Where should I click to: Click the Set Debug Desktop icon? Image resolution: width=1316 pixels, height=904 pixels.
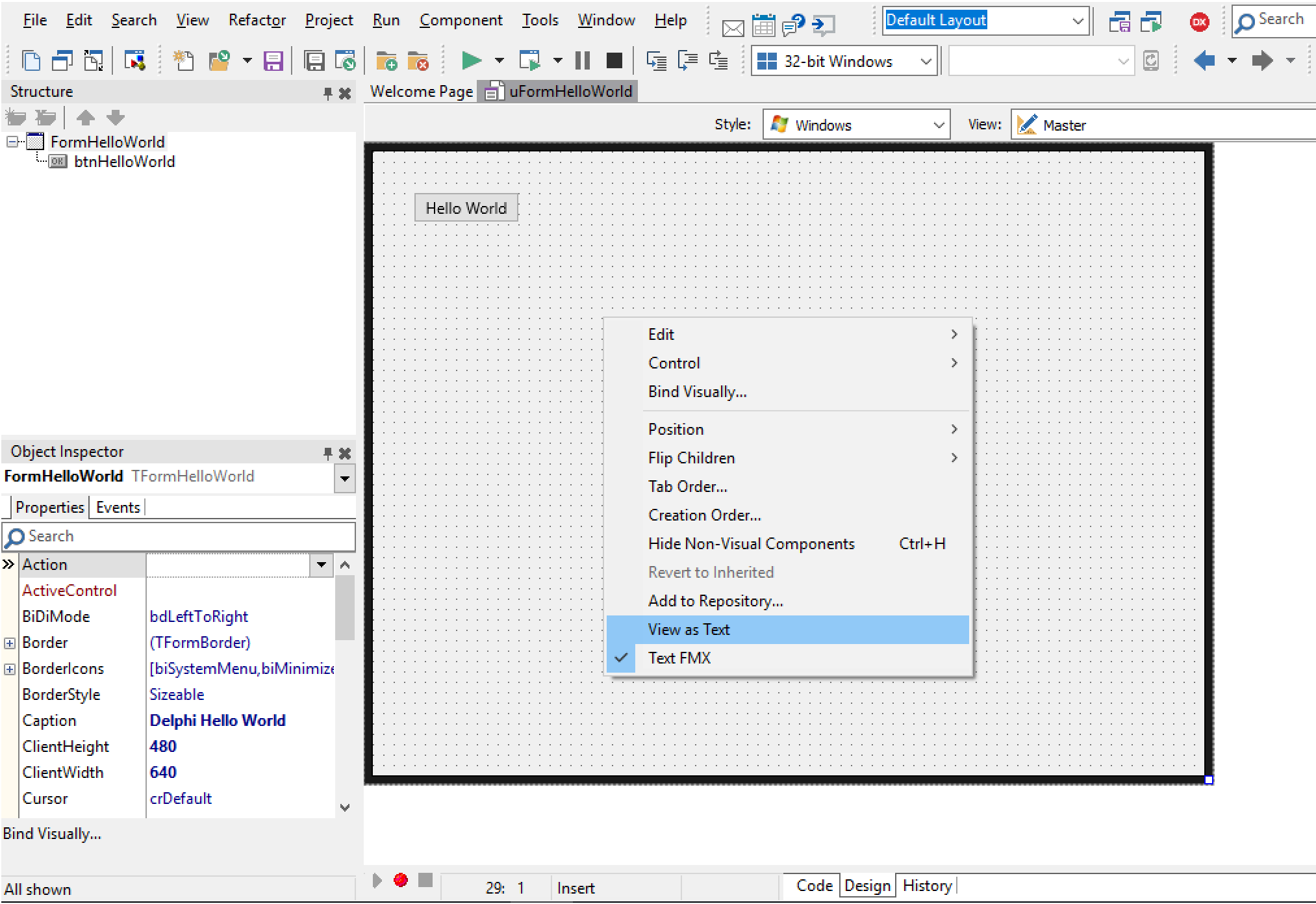(1151, 23)
